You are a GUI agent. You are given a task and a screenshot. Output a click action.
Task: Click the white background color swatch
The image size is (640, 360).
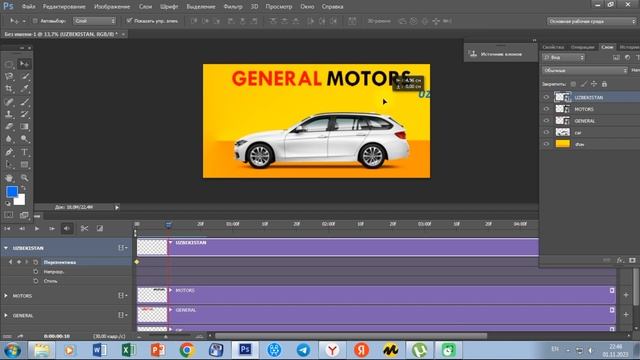(21, 200)
